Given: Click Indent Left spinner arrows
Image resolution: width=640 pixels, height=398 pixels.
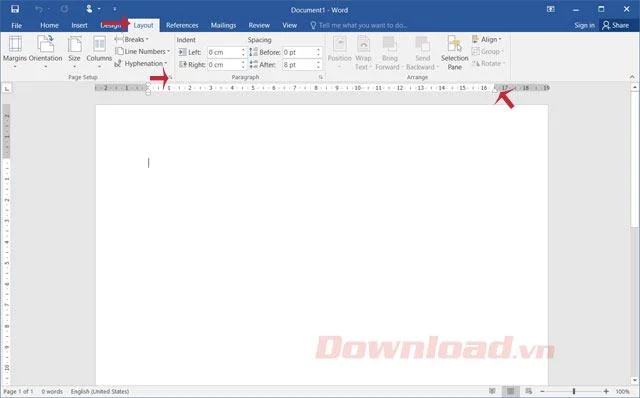Looking at the screenshot, I should click(x=243, y=52).
